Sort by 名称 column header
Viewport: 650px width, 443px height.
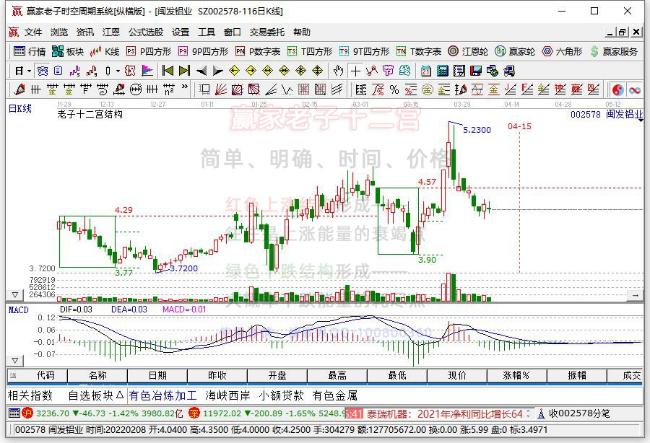coord(98,375)
